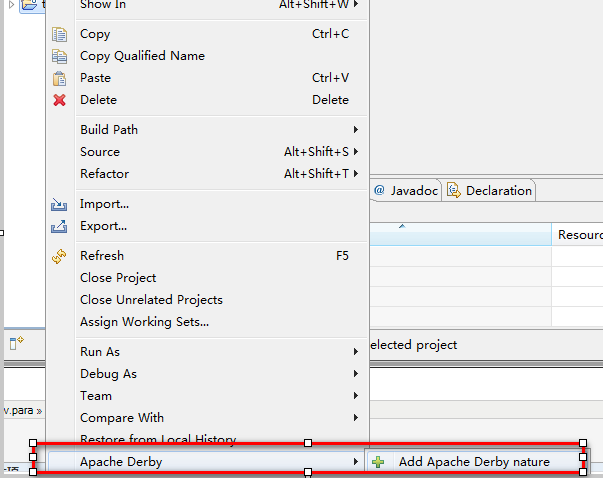
Task: Open the Refactor menu entry
Action: 208,173
